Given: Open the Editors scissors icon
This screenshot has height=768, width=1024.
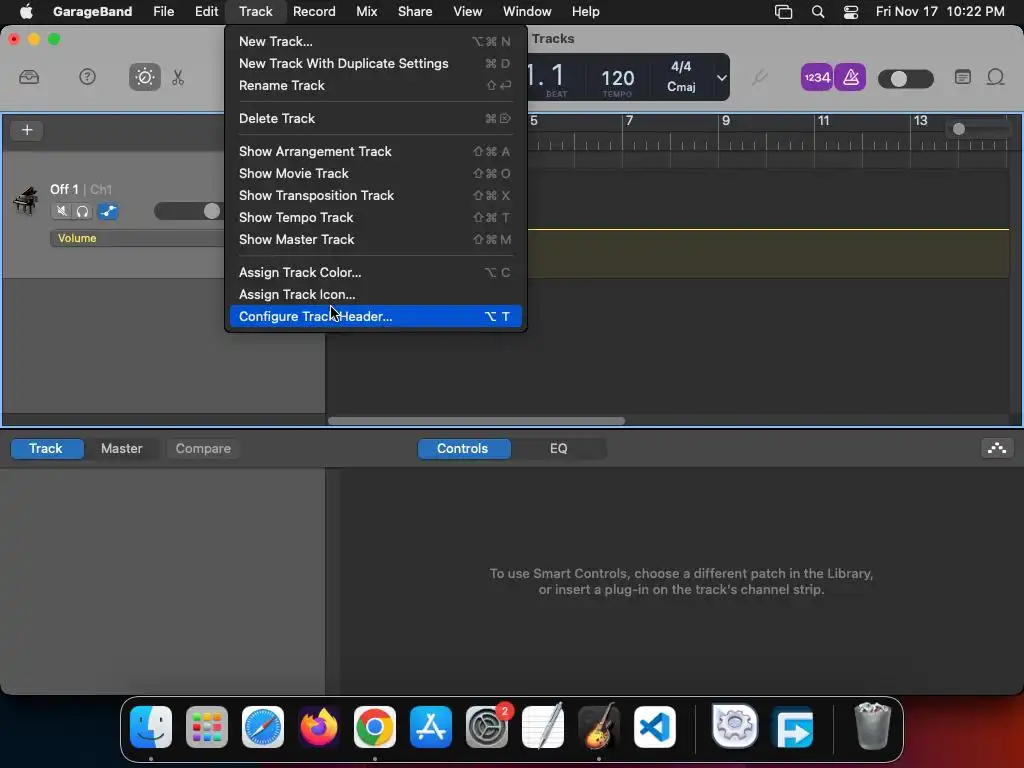Looking at the screenshot, I should pos(178,77).
